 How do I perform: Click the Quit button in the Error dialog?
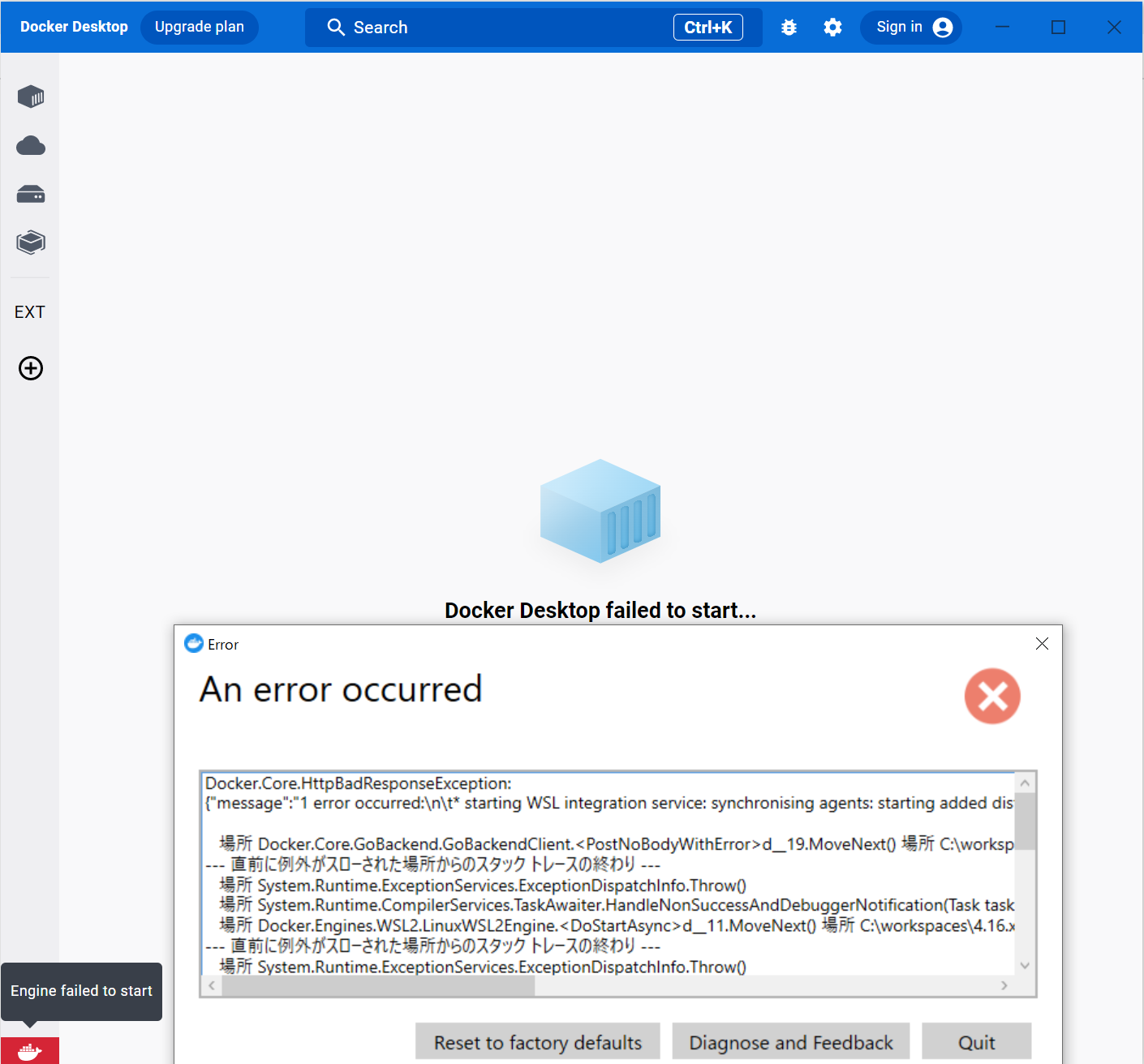[977, 1042]
